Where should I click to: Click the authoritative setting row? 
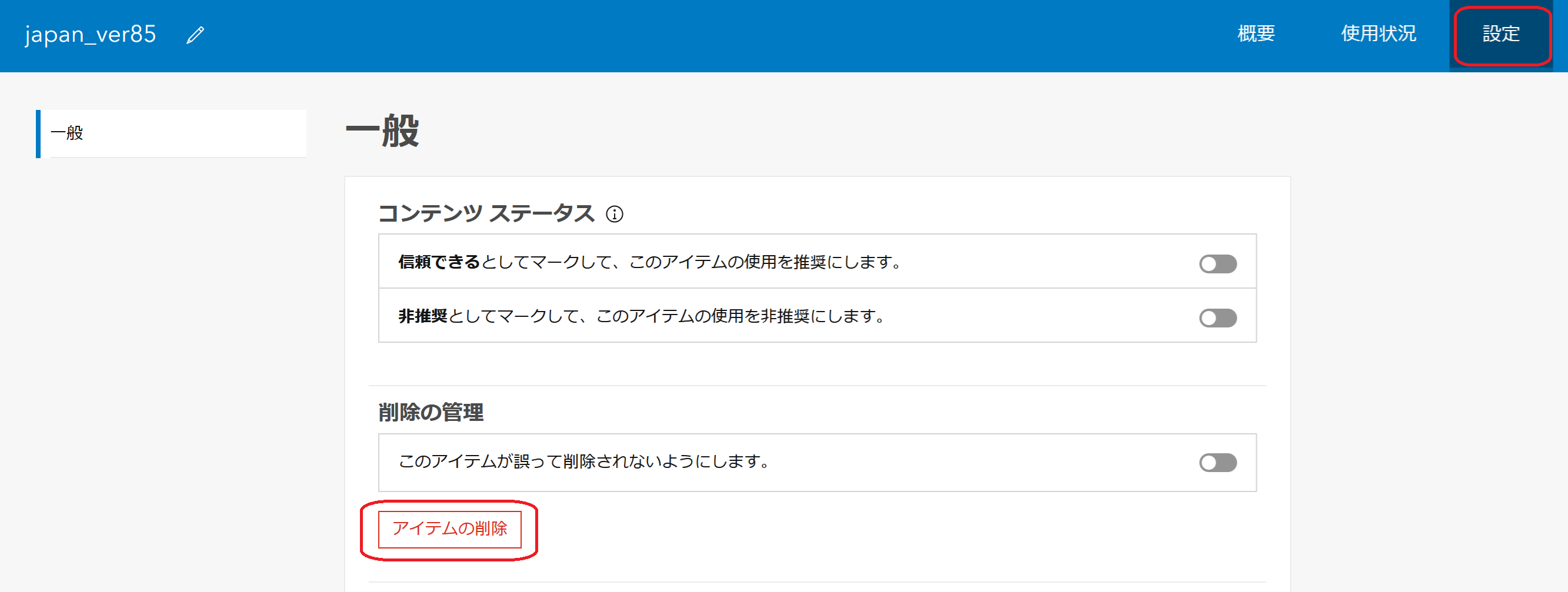(817, 261)
